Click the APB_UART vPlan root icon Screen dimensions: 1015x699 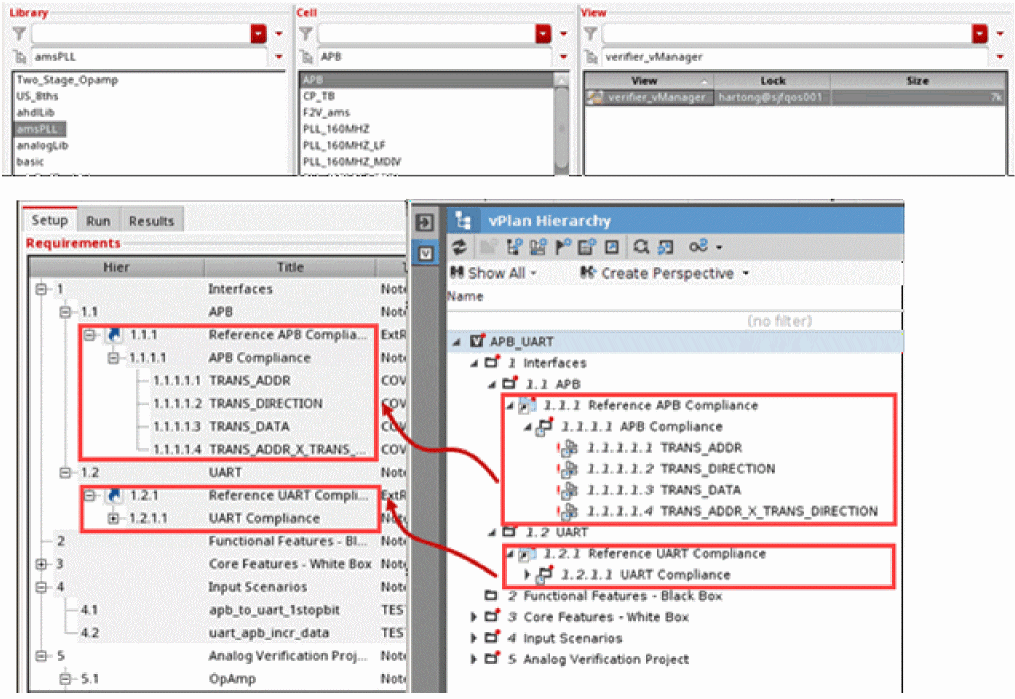point(478,341)
